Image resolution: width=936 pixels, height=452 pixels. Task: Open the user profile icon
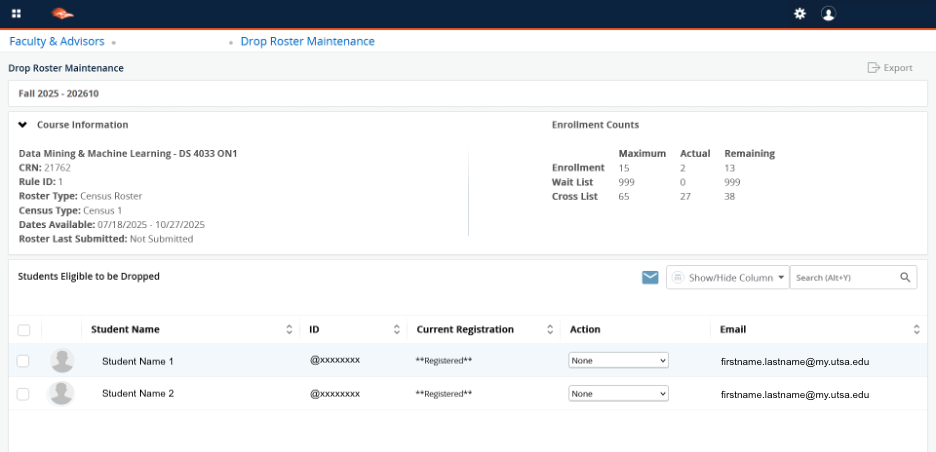point(828,14)
